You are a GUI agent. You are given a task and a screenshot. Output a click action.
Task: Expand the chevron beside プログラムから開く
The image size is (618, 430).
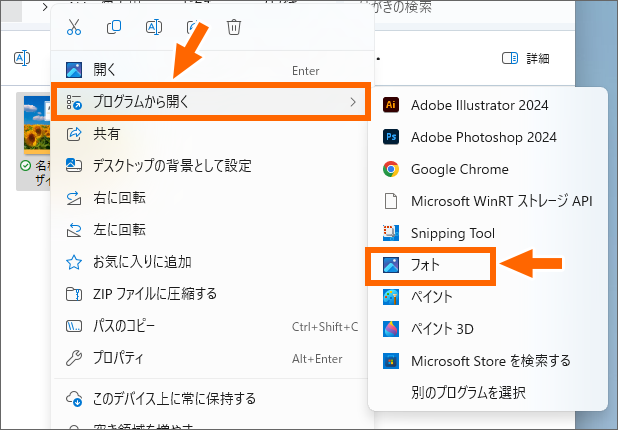(x=353, y=102)
